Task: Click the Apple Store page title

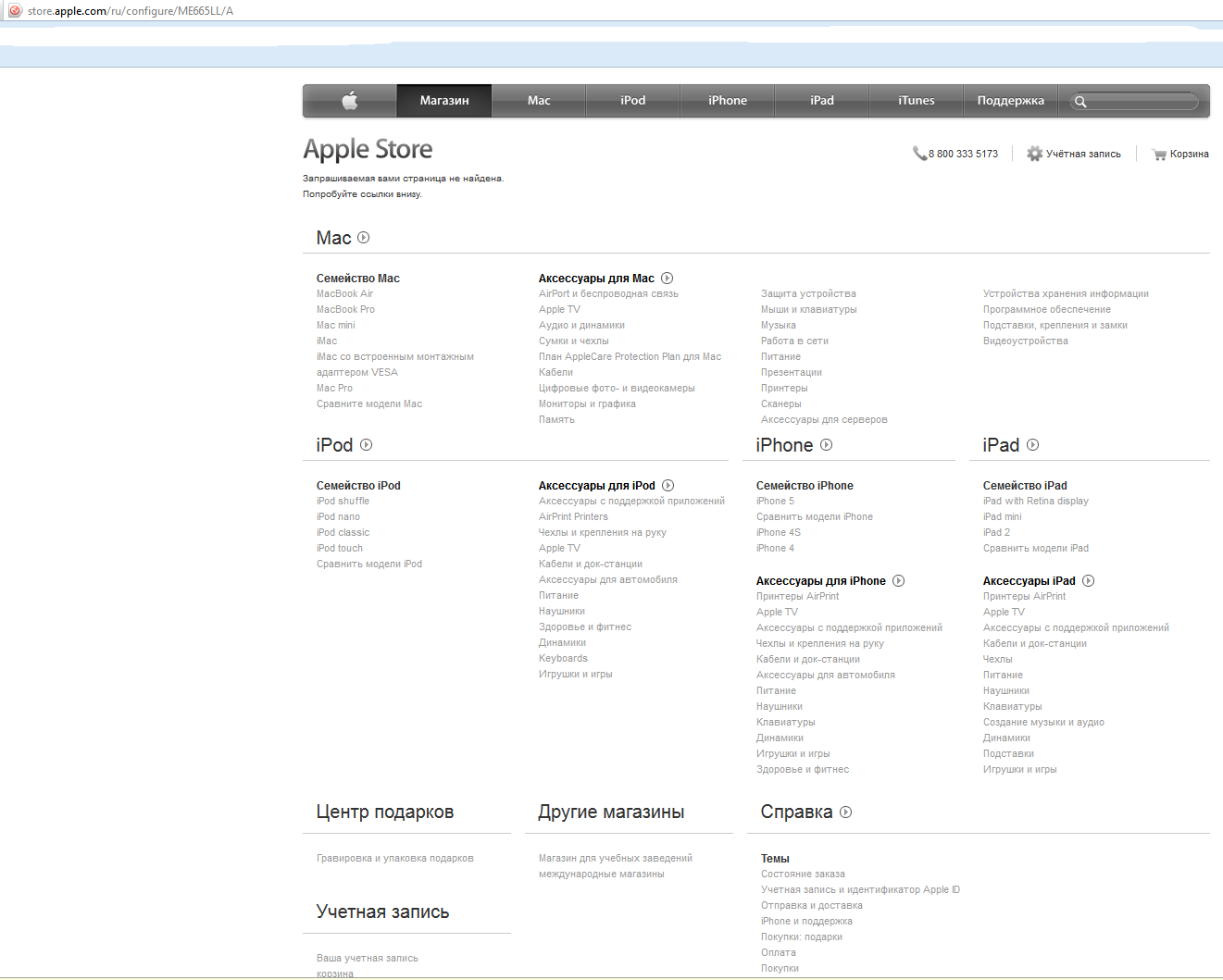Action: click(x=368, y=149)
